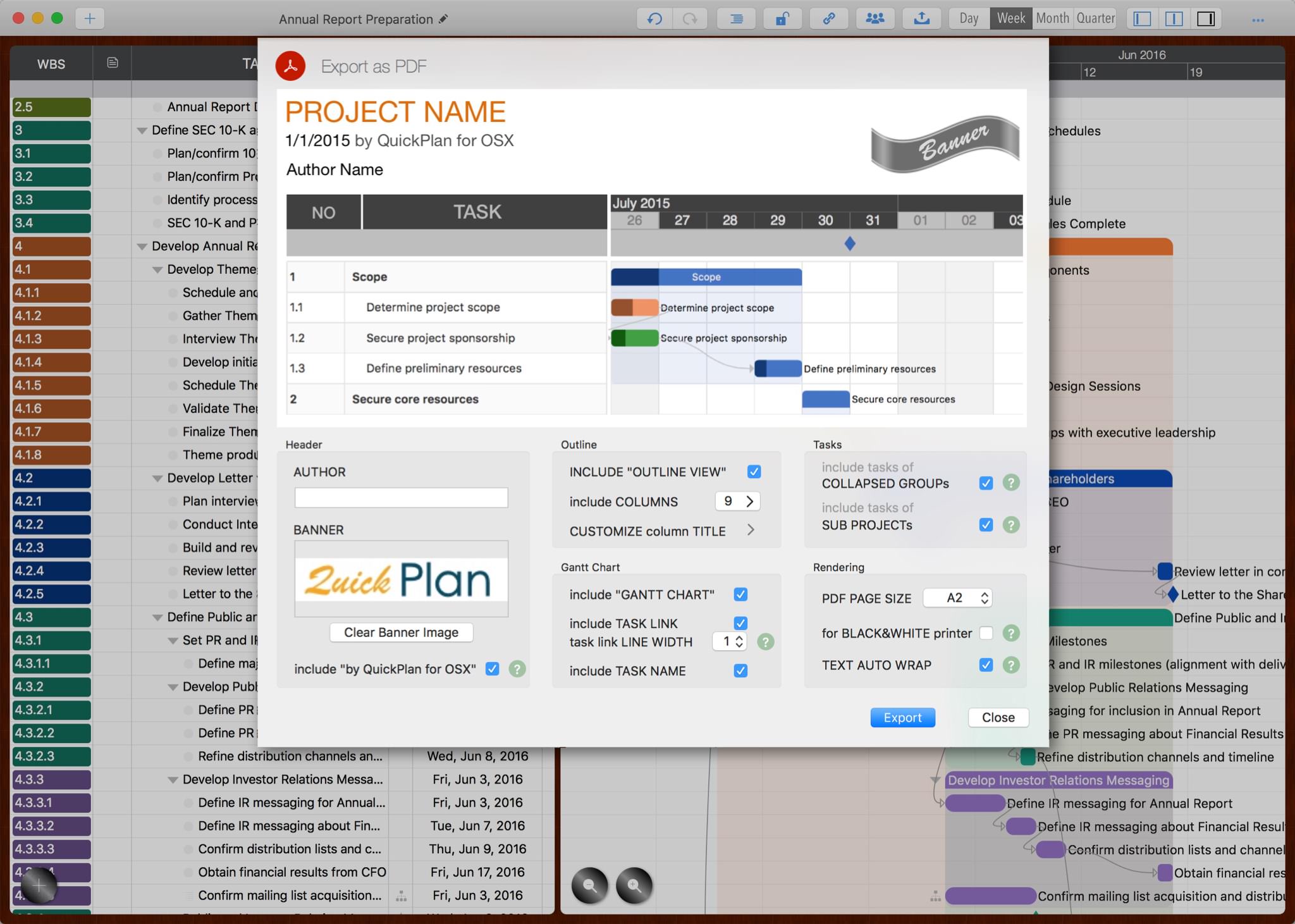The image size is (1295, 924).
Task: Switch timeline to Month view
Action: pos(1052,18)
